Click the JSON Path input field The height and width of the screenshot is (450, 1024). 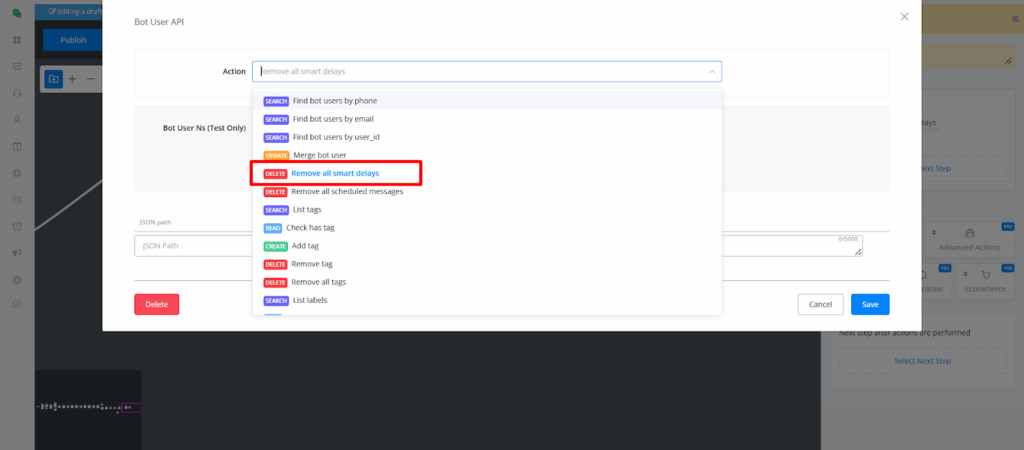190,245
